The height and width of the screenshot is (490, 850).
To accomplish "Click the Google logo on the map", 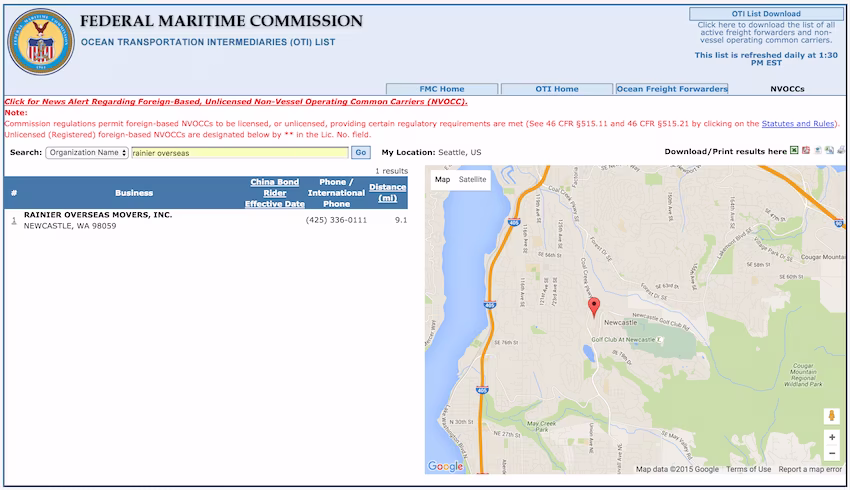I will pyautogui.click(x=446, y=466).
